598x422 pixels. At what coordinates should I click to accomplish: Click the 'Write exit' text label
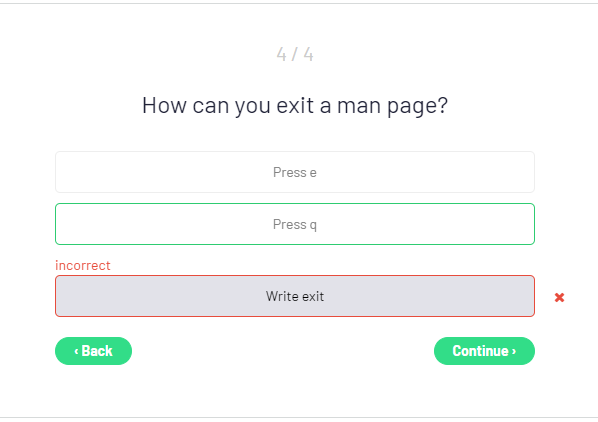tap(295, 296)
